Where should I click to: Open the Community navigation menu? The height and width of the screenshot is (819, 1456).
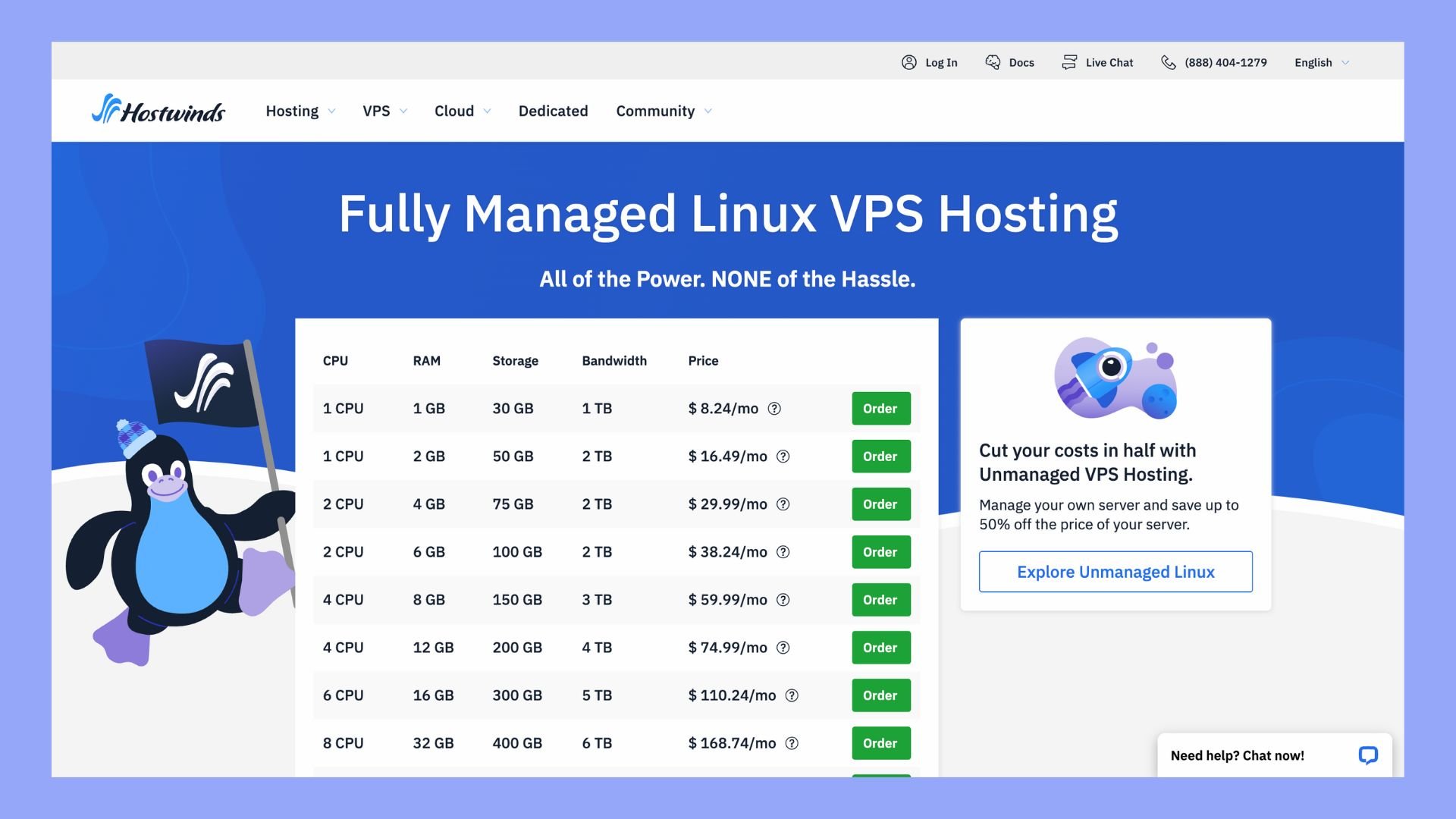[664, 111]
